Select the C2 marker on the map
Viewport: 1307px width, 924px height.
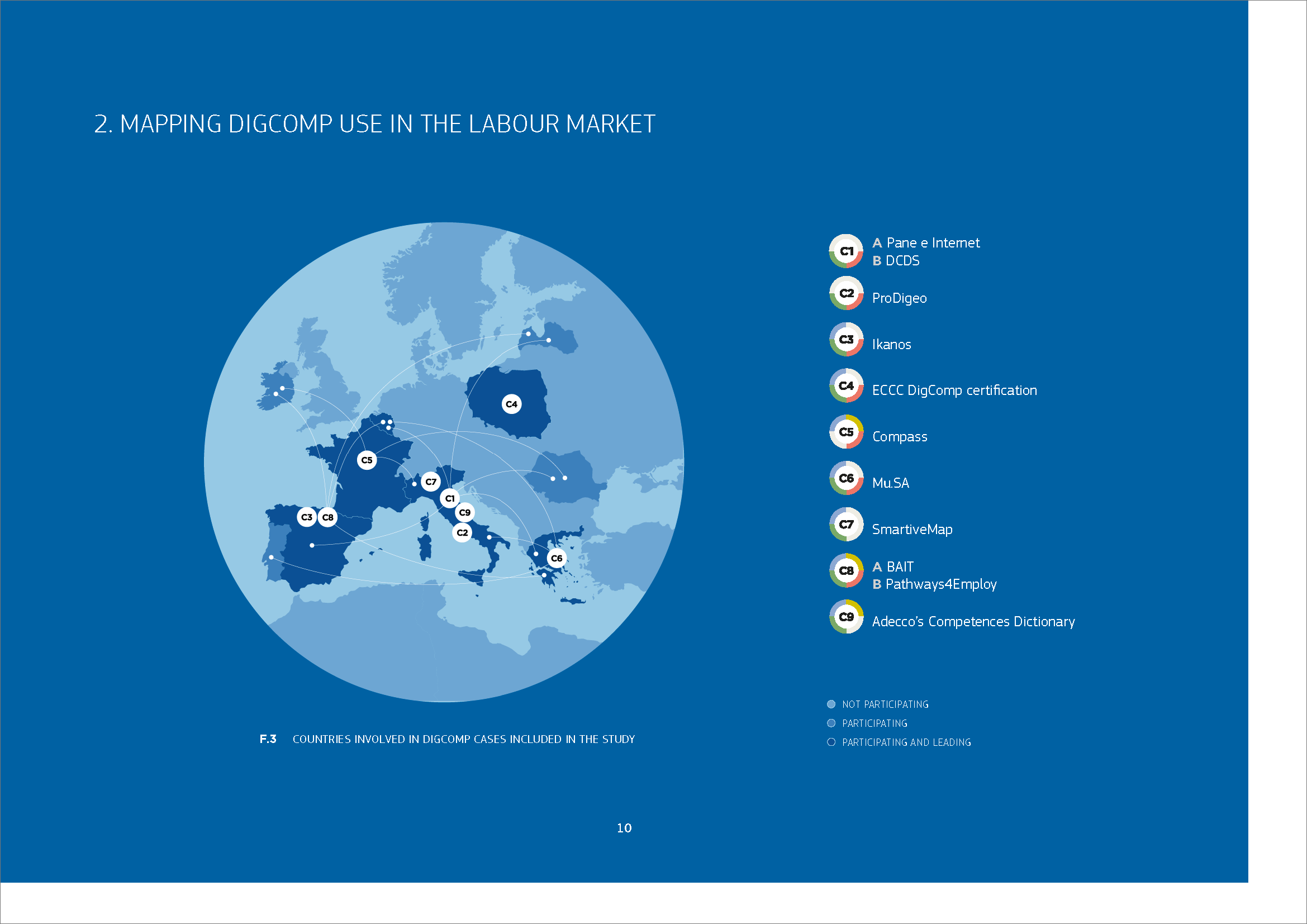[462, 533]
